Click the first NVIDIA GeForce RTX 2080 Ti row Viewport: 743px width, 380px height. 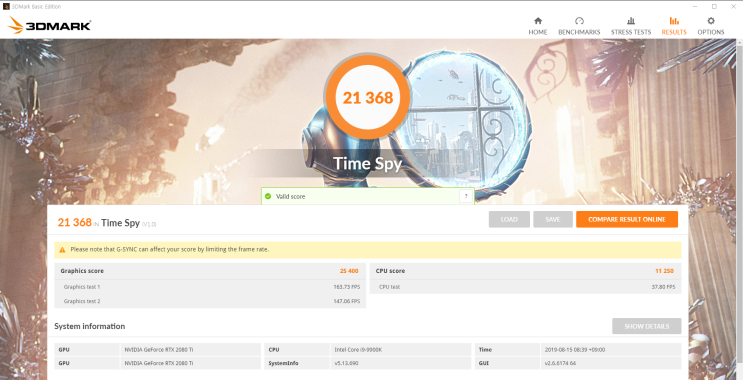(157, 350)
